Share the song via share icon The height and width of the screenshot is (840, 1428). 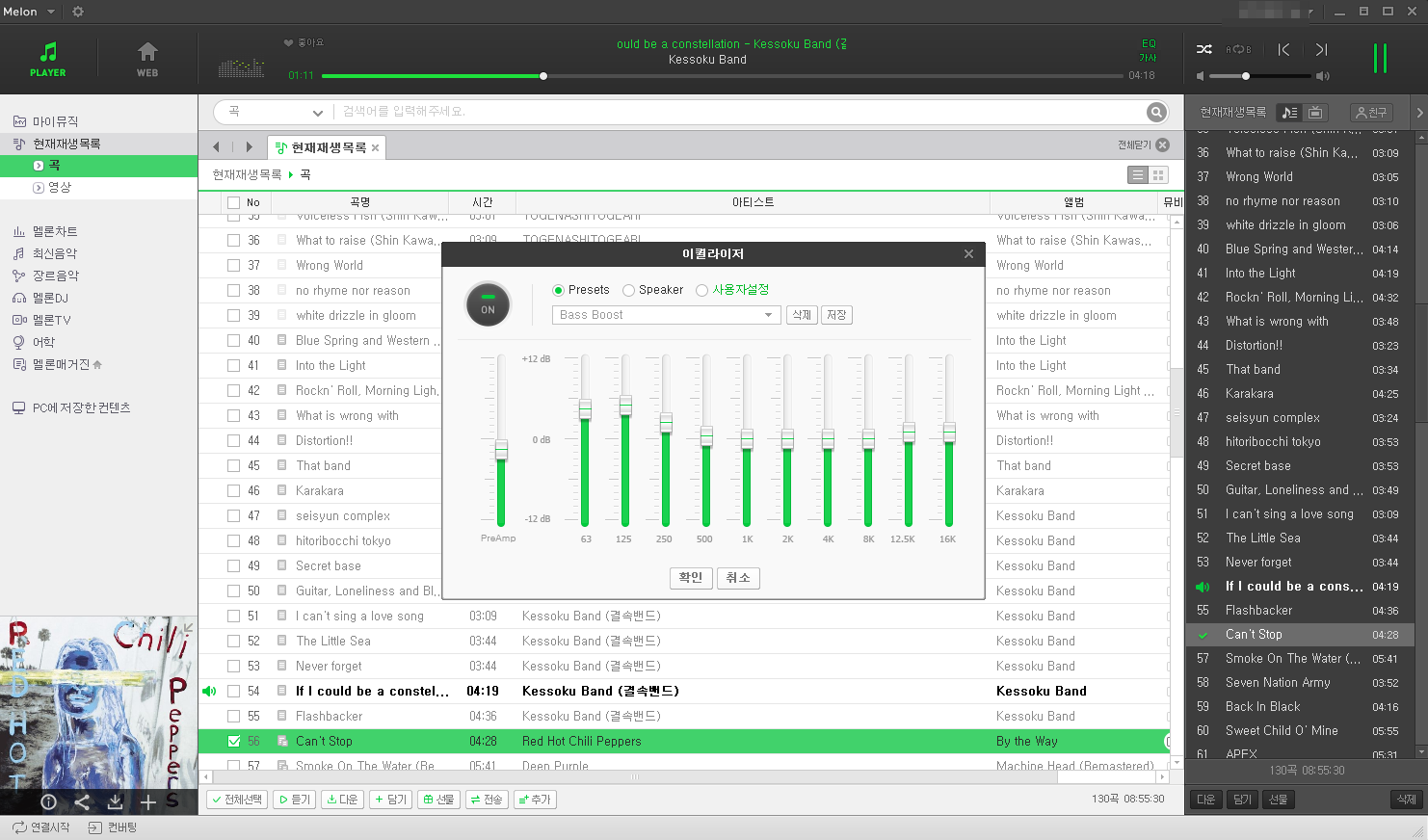pyautogui.click(x=82, y=801)
